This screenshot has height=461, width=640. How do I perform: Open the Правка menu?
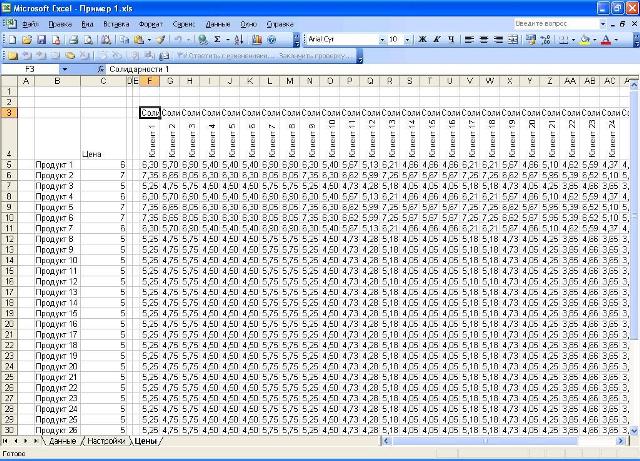click(60, 24)
